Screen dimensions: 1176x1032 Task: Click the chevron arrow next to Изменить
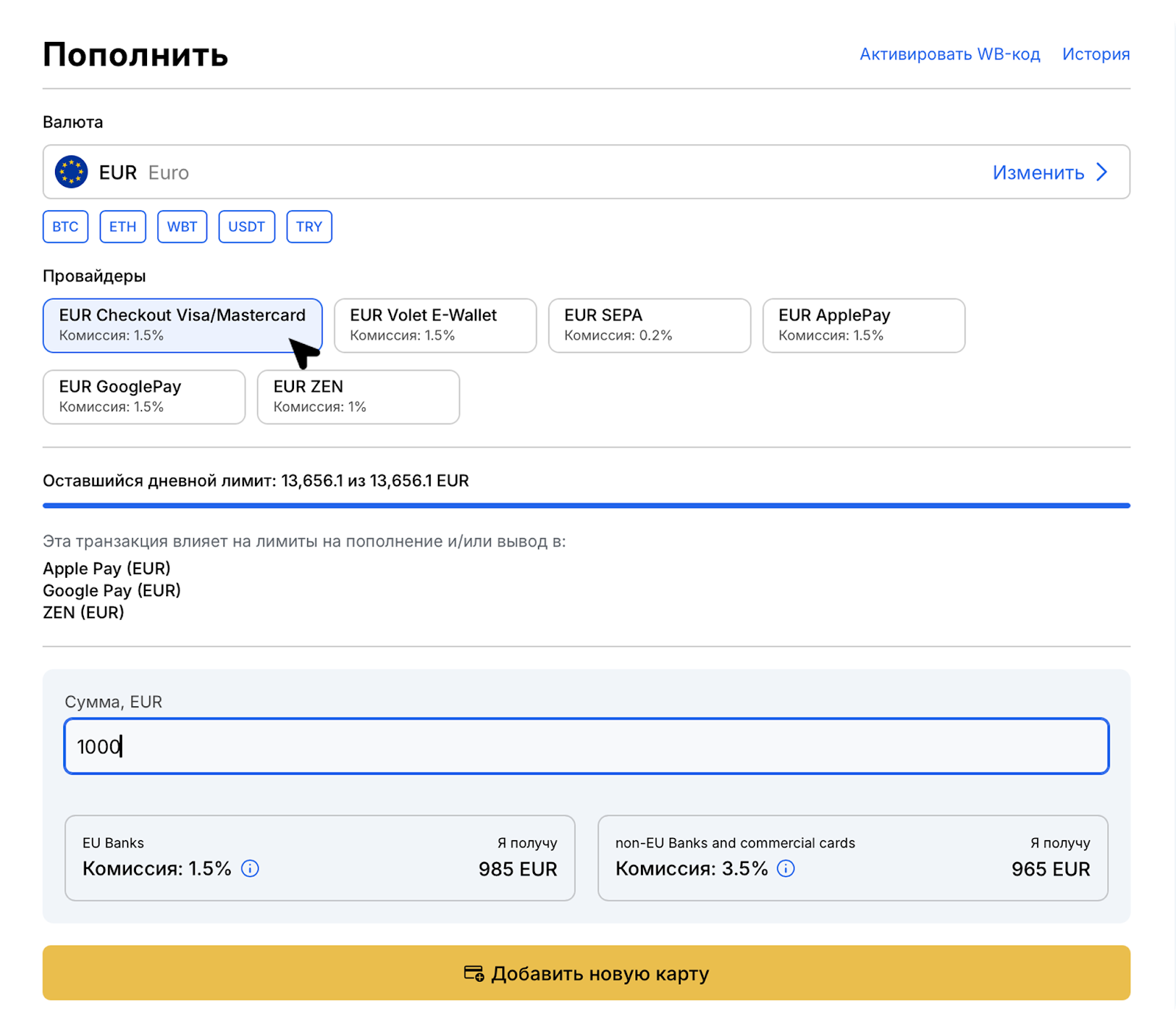1102,172
